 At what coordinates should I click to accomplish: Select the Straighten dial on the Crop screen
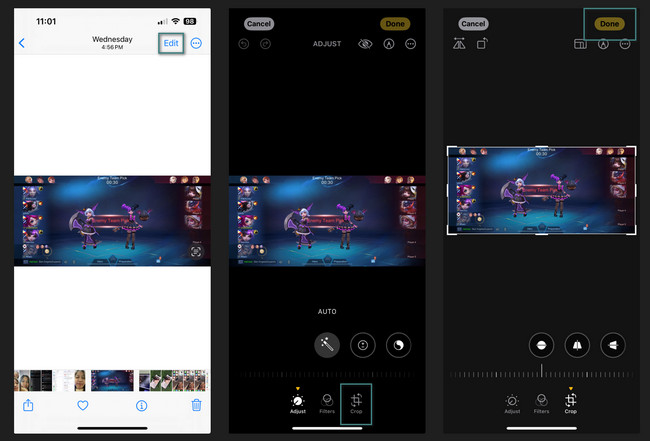541,345
